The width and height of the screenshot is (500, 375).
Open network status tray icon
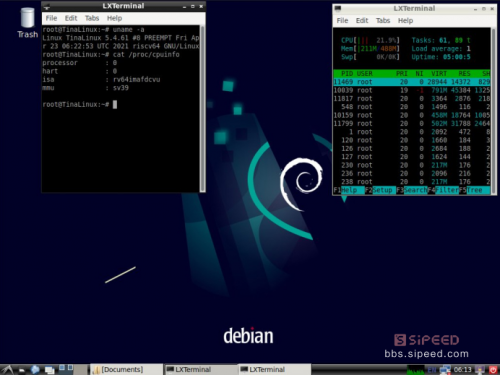[x=445, y=370]
